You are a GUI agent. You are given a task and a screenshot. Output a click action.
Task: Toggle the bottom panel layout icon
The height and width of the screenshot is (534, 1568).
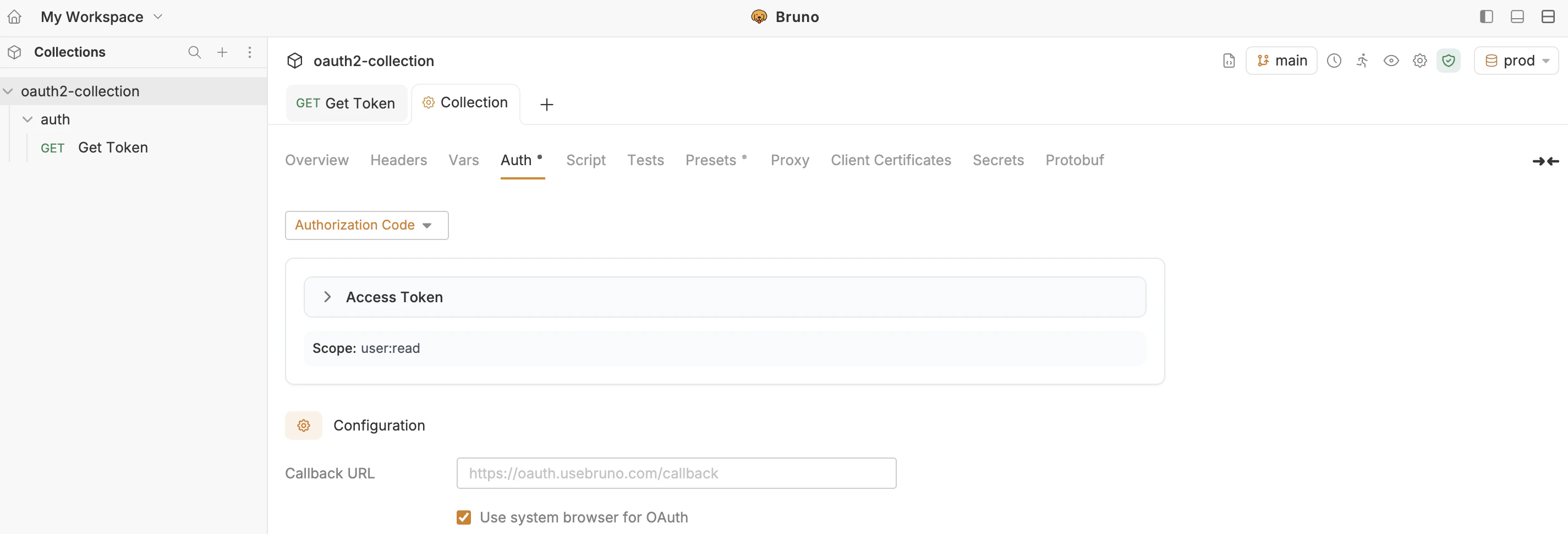coord(1517,17)
